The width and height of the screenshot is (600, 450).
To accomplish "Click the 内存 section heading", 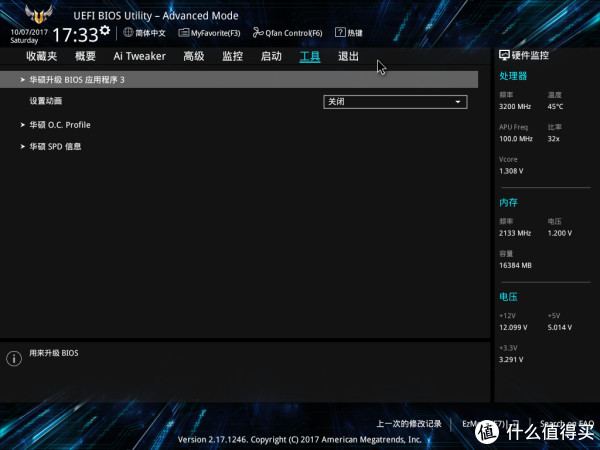I will (508, 202).
